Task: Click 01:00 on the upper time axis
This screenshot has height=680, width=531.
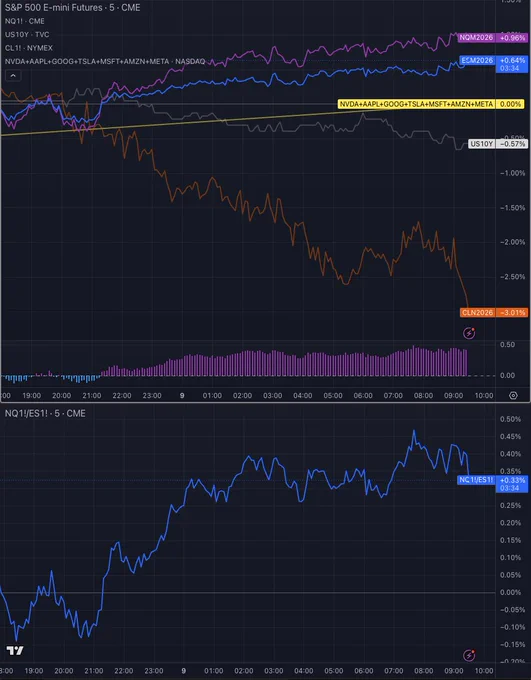Action: (212, 396)
